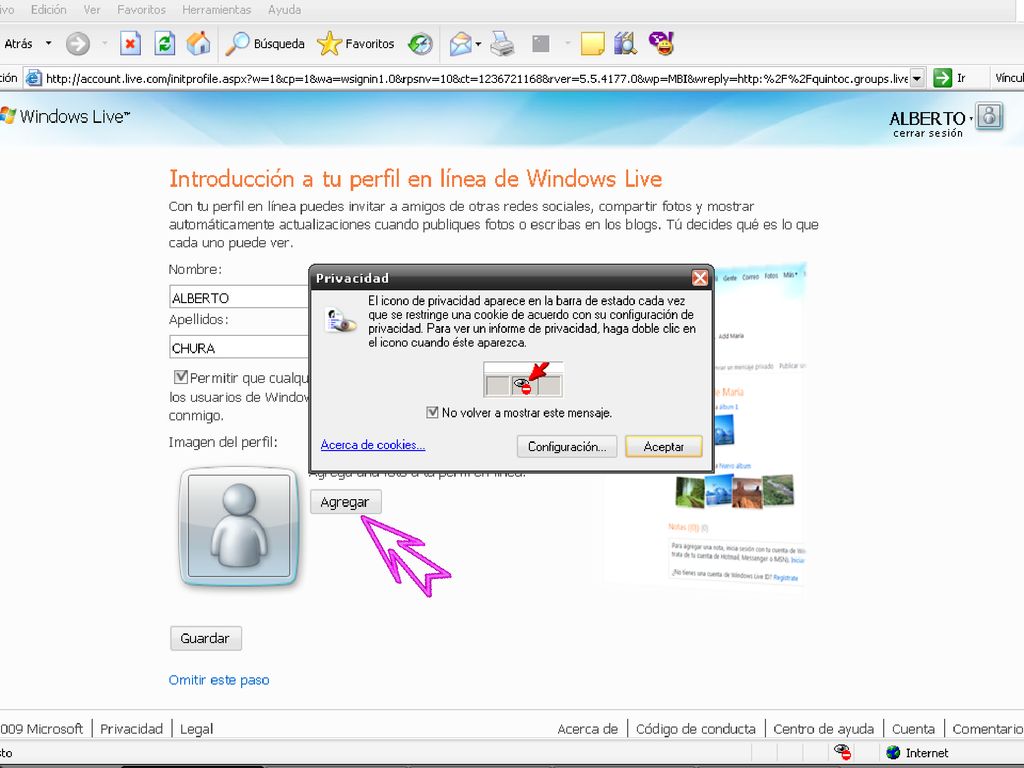Open the edit button dropdown arrow

click(x=567, y=44)
